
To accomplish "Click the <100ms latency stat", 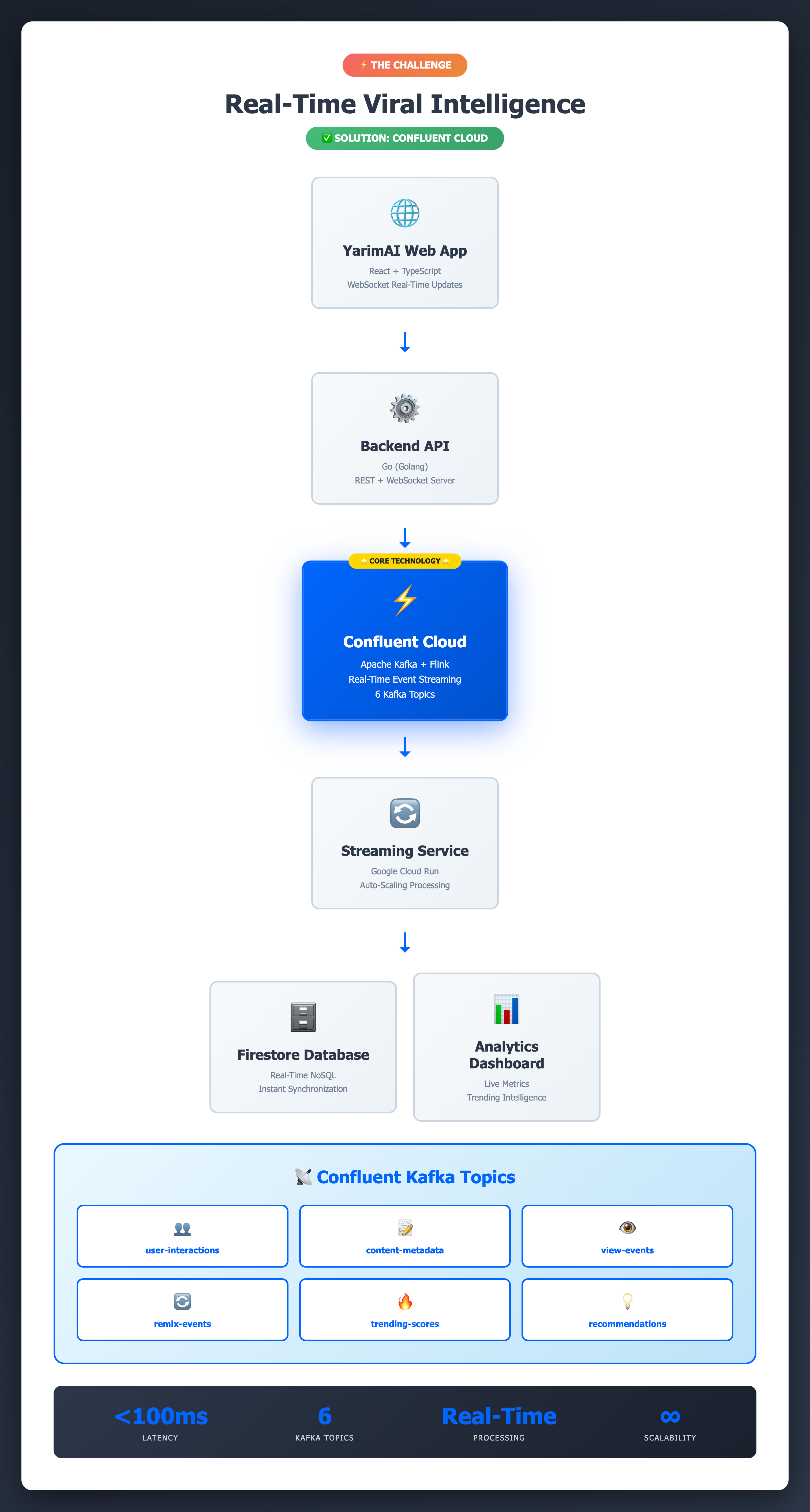I will pyautogui.click(x=161, y=1416).
